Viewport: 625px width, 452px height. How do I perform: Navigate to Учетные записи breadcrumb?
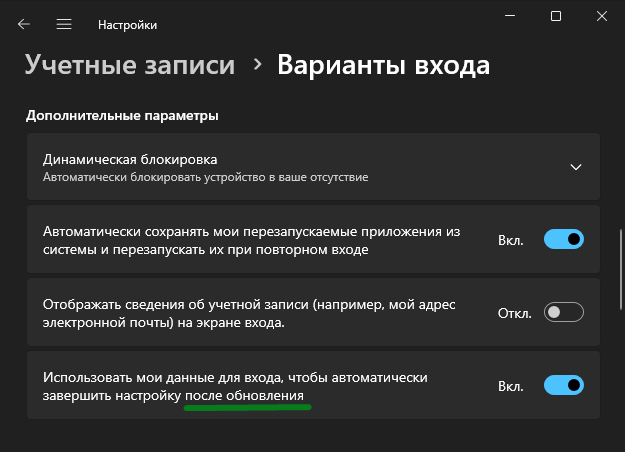click(130, 65)
